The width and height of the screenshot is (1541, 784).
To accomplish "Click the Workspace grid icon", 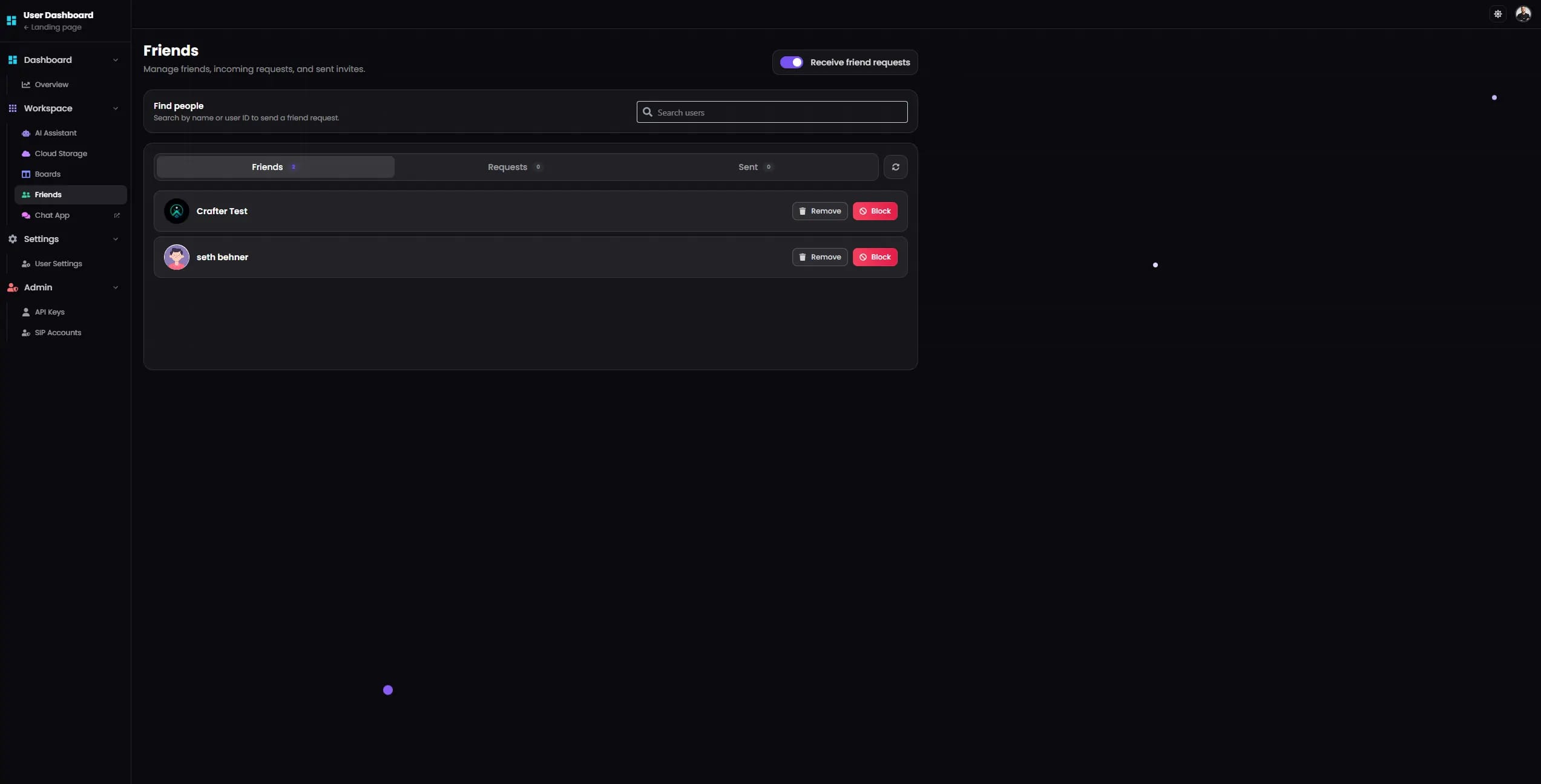I will point(13,108).
